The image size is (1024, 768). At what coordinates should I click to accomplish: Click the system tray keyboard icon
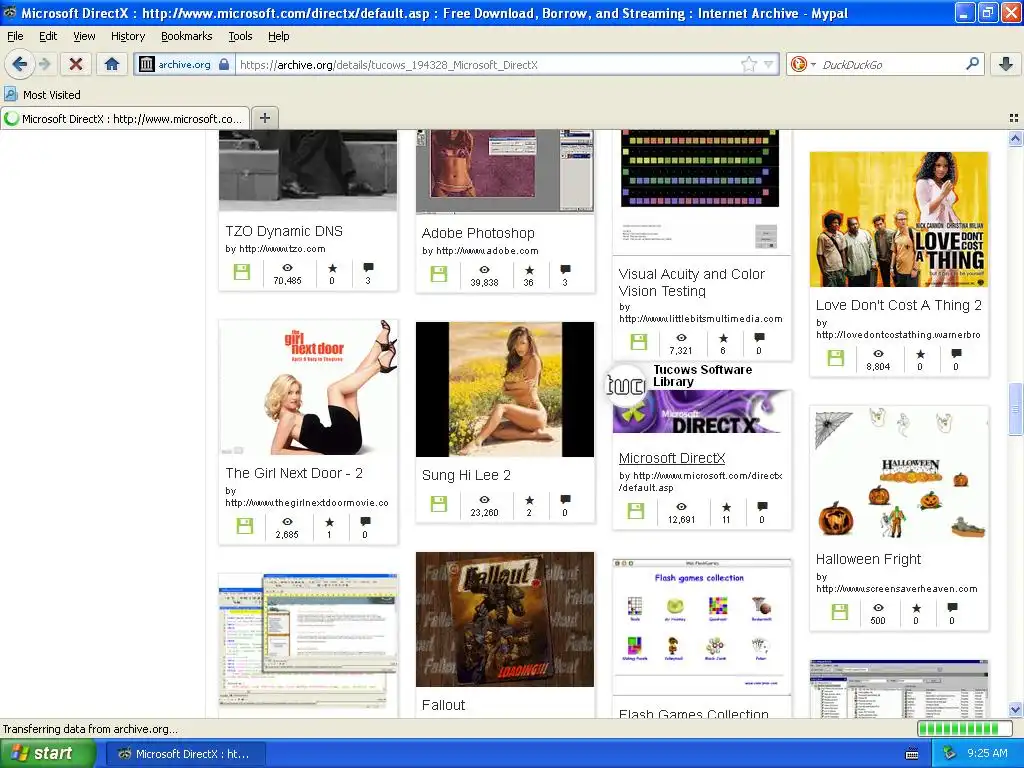click(912, 754)
